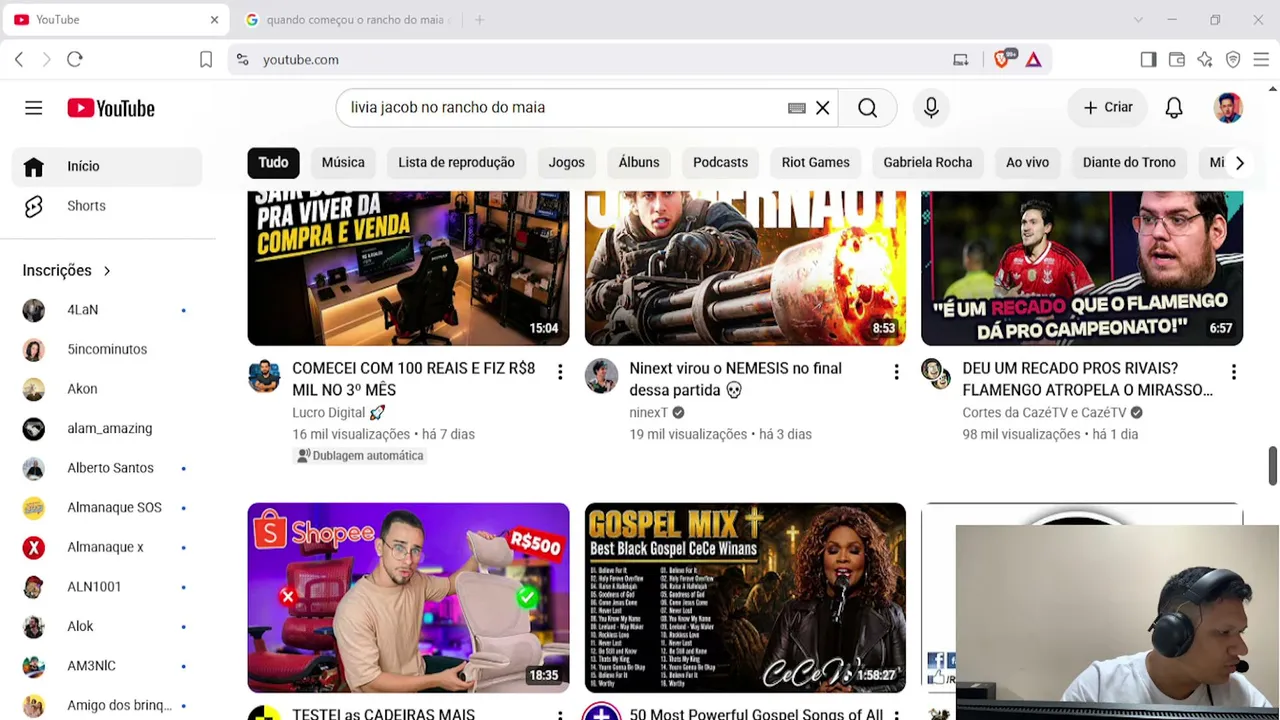
Task: Start voice search with the microphone
Action: click(x=931, y=108)
